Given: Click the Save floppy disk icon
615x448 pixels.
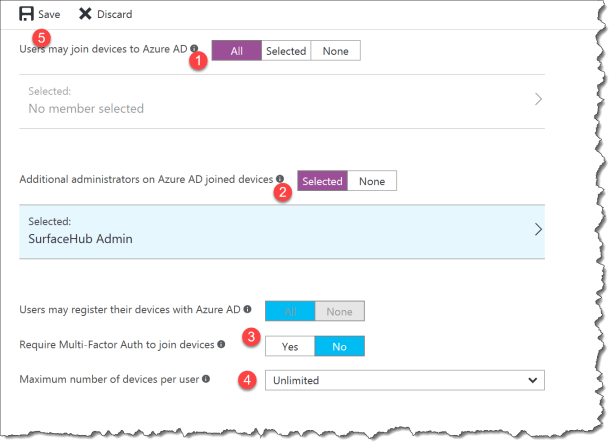Looking at the screenshot, I should pyautogui.click(x=26, y=14).
